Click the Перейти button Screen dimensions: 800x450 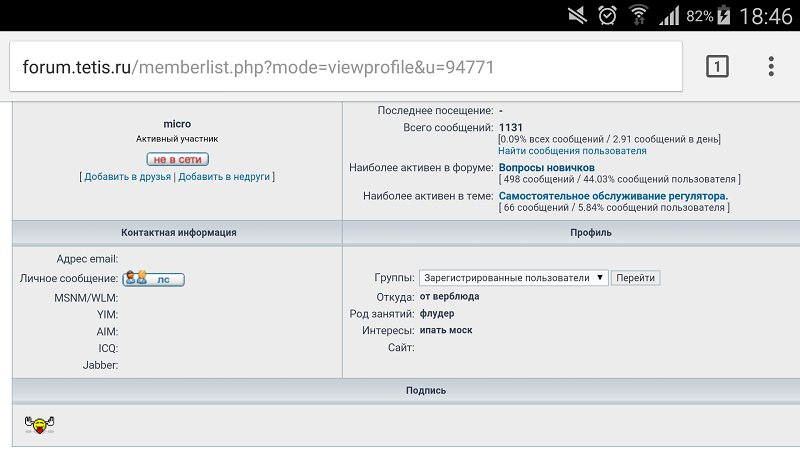click(x=635, y=278)
